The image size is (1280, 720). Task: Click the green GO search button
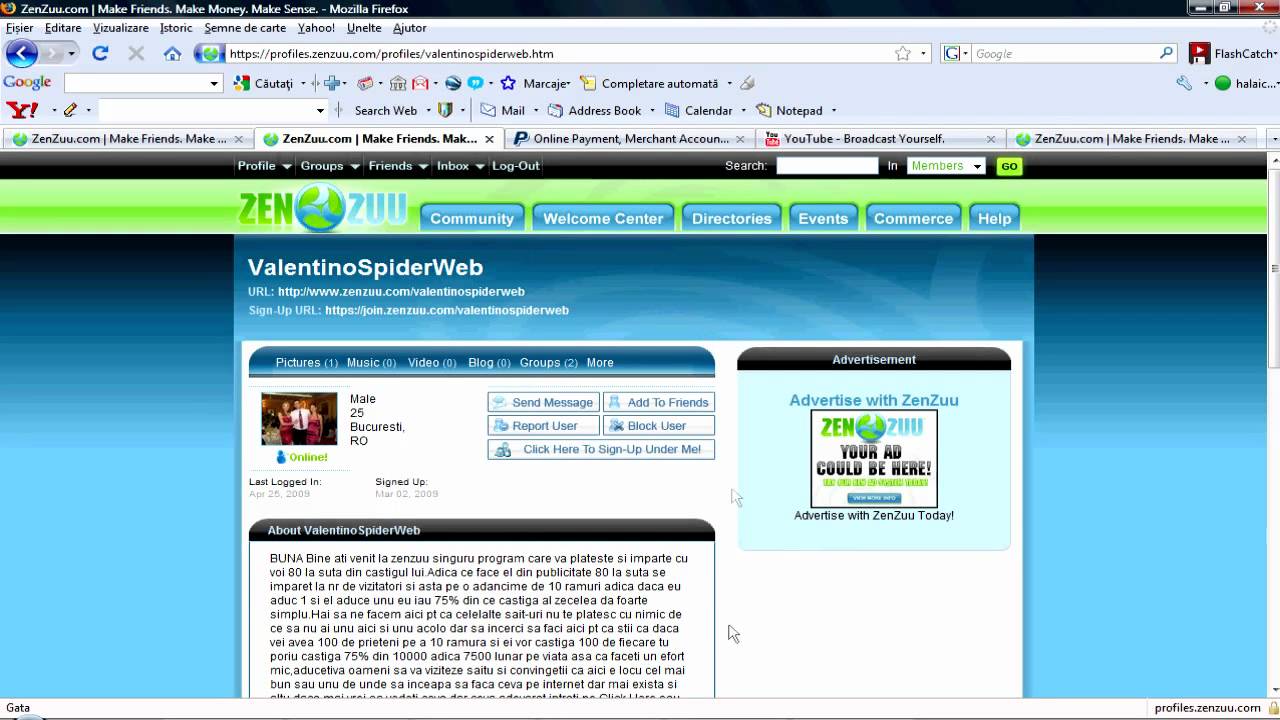coord(1009,166)
